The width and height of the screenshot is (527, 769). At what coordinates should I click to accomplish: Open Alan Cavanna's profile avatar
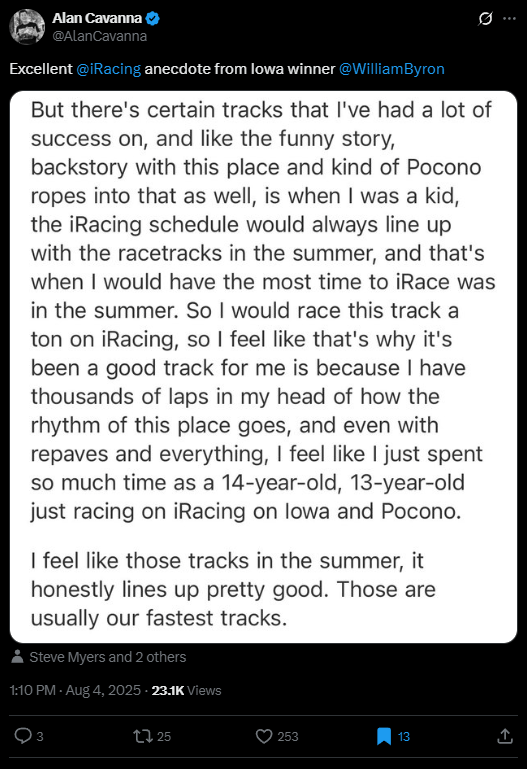[27, 27]
